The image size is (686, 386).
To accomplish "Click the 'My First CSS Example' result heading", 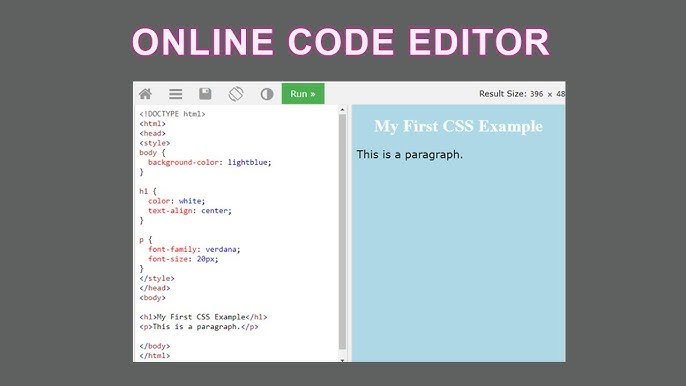I will click(x=458, y=126).
